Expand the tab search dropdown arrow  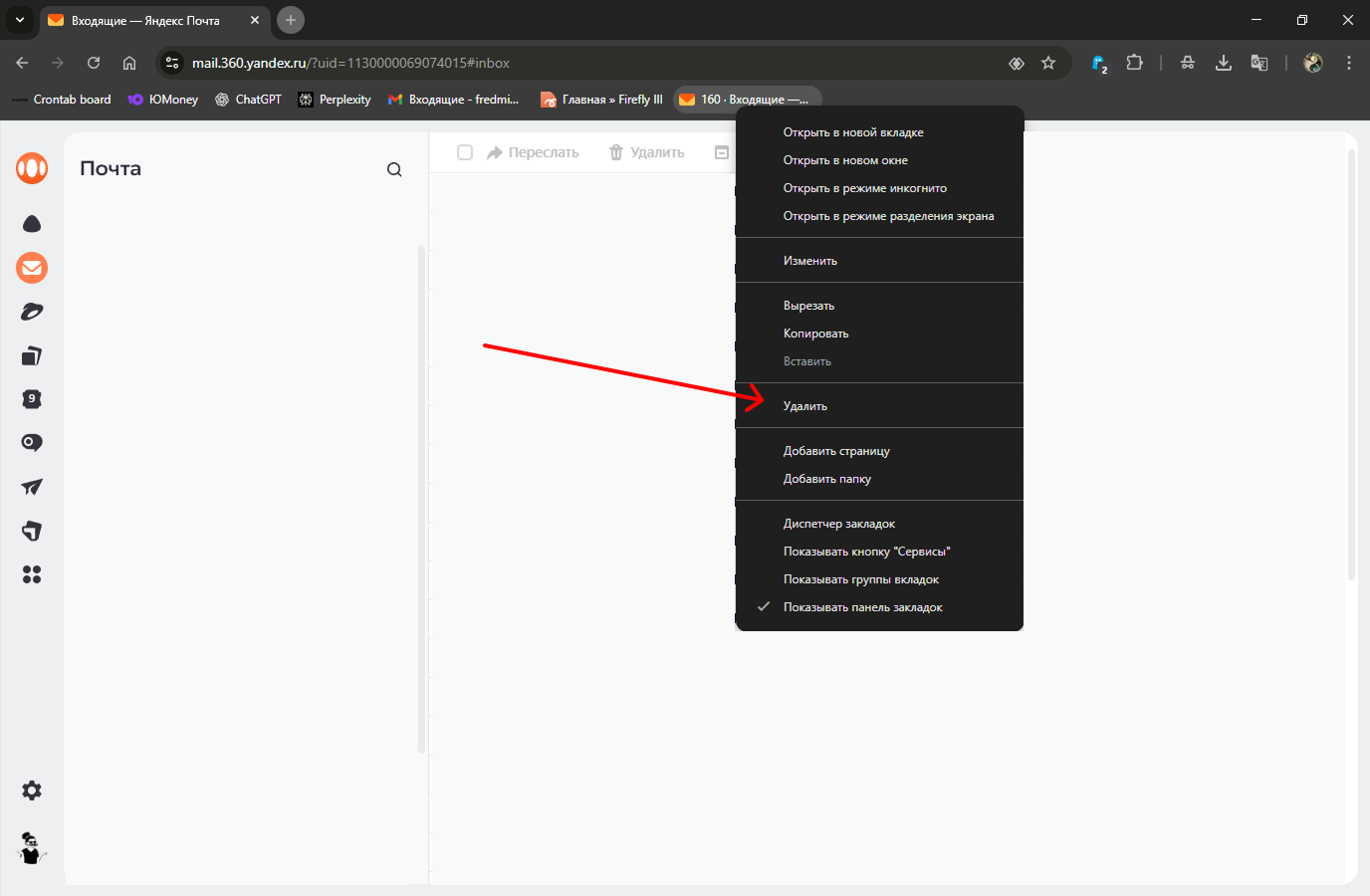pyautogui.click(x=20, y=20)
